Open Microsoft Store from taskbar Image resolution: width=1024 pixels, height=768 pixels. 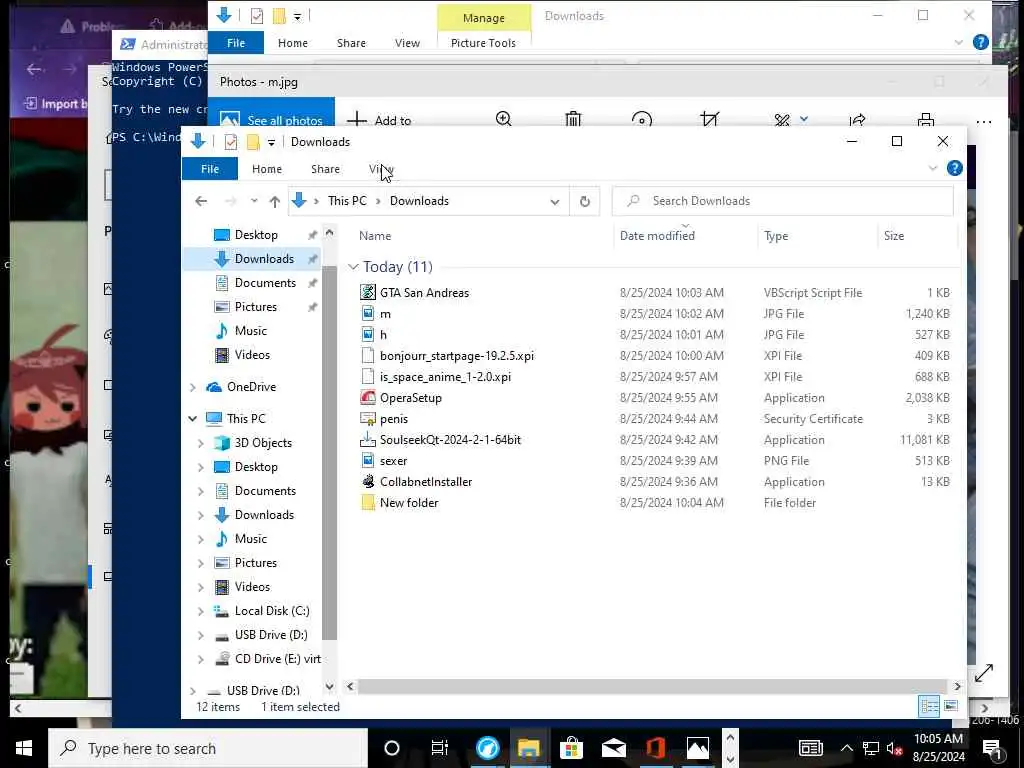pyautogui.click(x=570, y=748)
